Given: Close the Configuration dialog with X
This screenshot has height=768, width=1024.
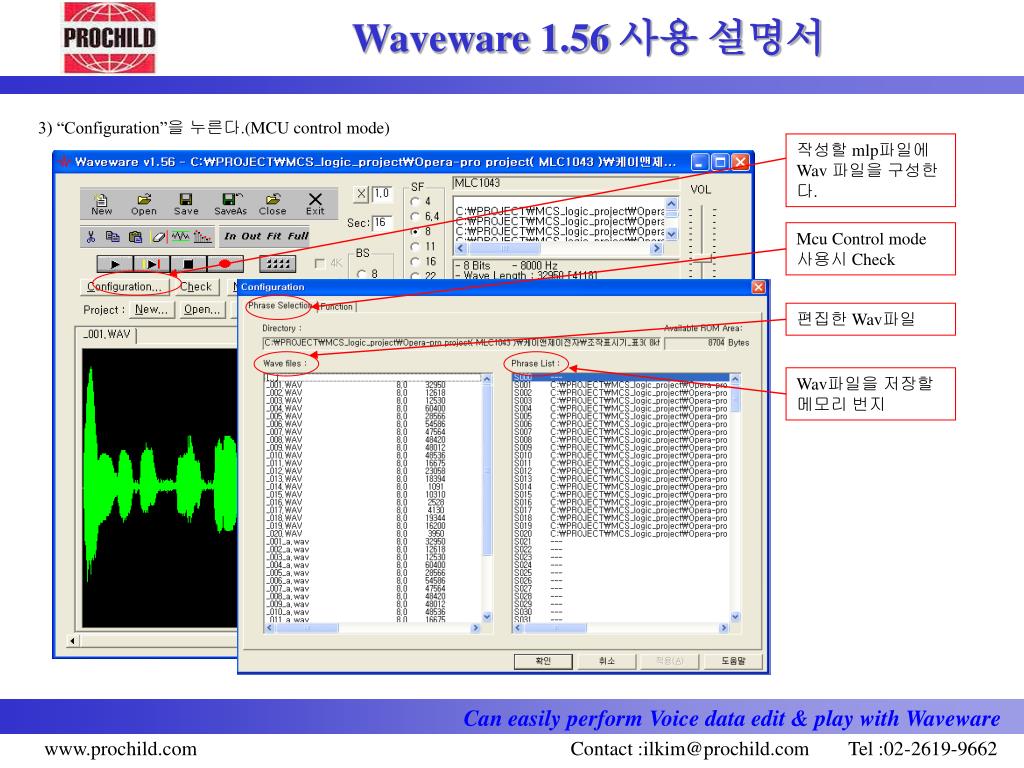Looking at the screenshot, I should tap(758, 287).
